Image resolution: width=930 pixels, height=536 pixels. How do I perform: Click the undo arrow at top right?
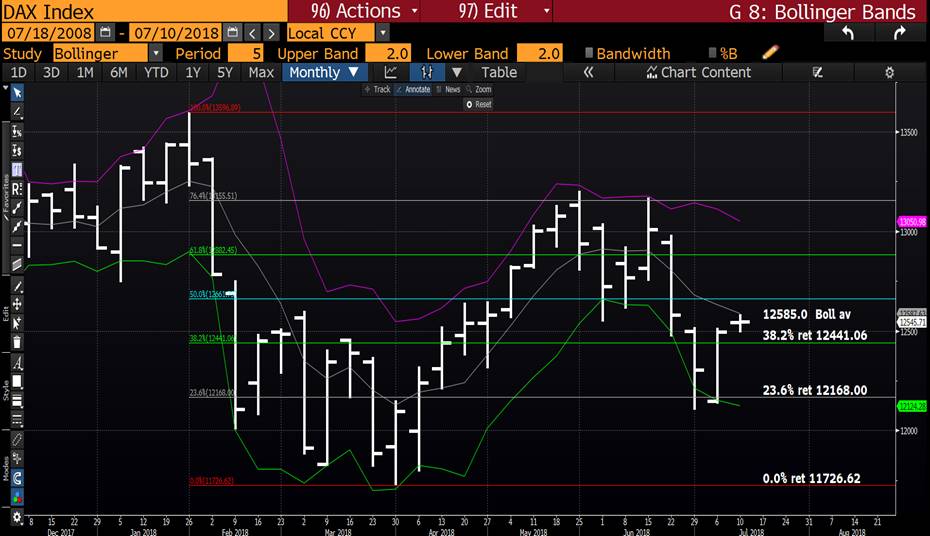pos(848,33)
